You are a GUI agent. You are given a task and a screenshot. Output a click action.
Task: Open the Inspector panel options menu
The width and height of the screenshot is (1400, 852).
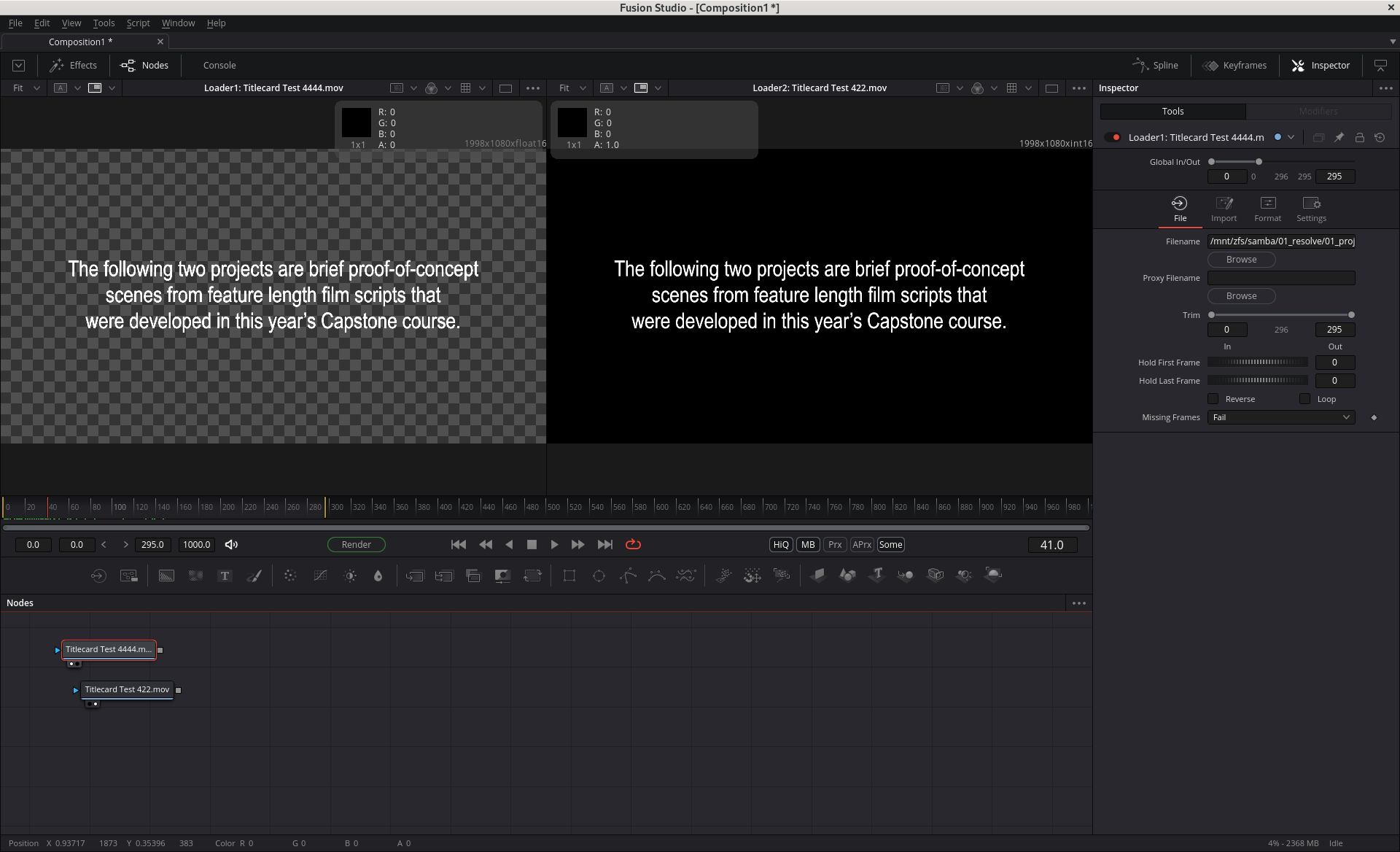[x=1385, y=88]
